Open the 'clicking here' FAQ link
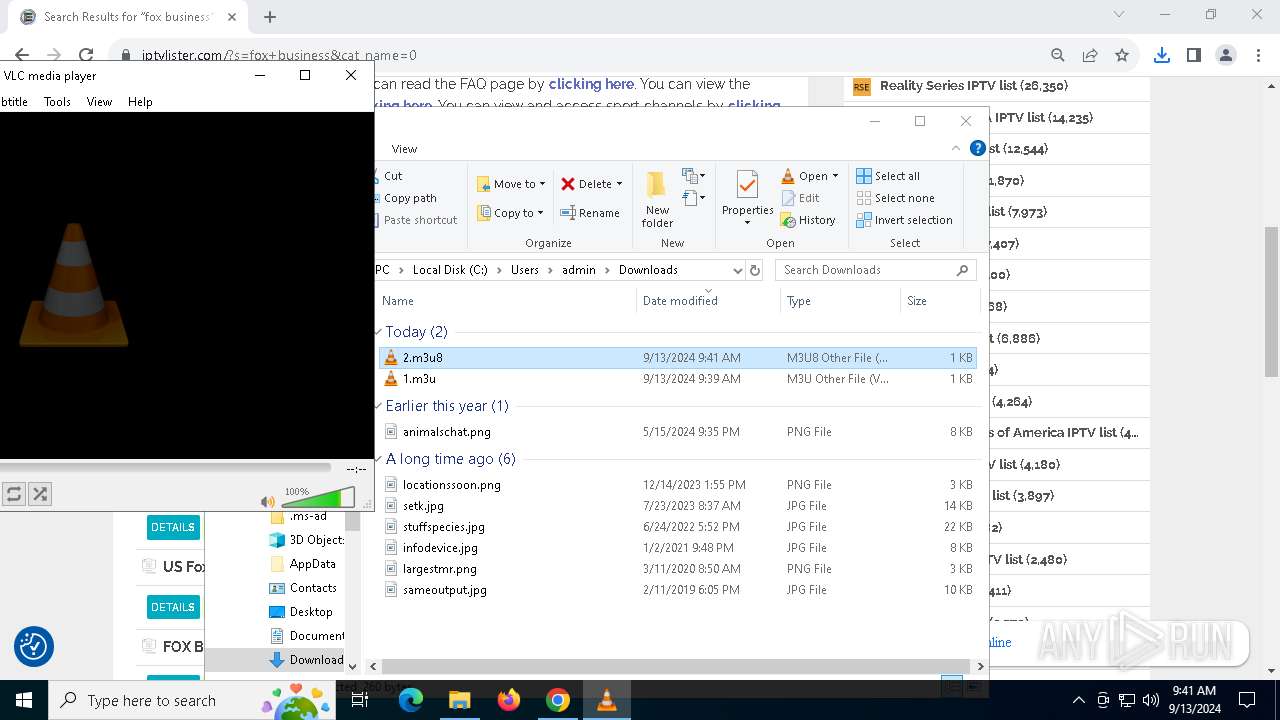Viewport: 1280px width, 720px height. pos(591,84)
